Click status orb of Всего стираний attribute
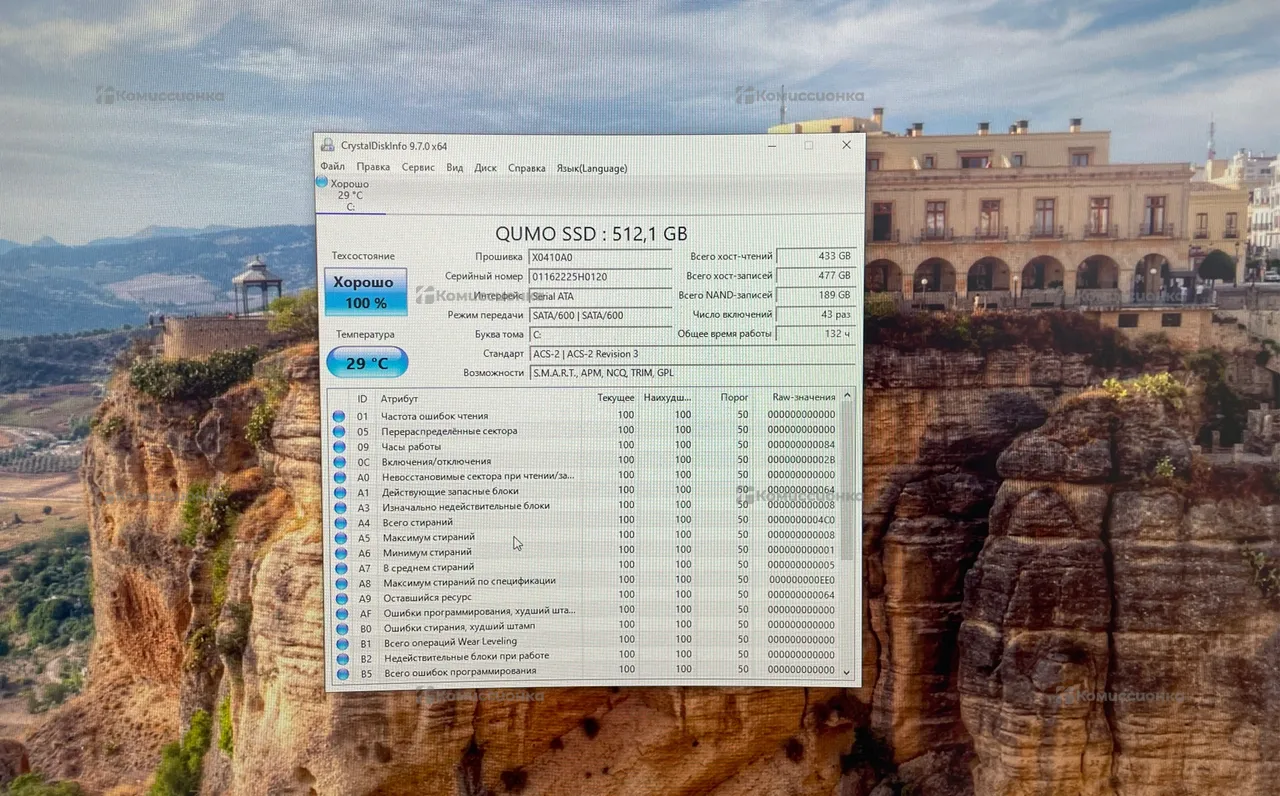Viewport: 1280px width, 796px height. click(339, 522)
